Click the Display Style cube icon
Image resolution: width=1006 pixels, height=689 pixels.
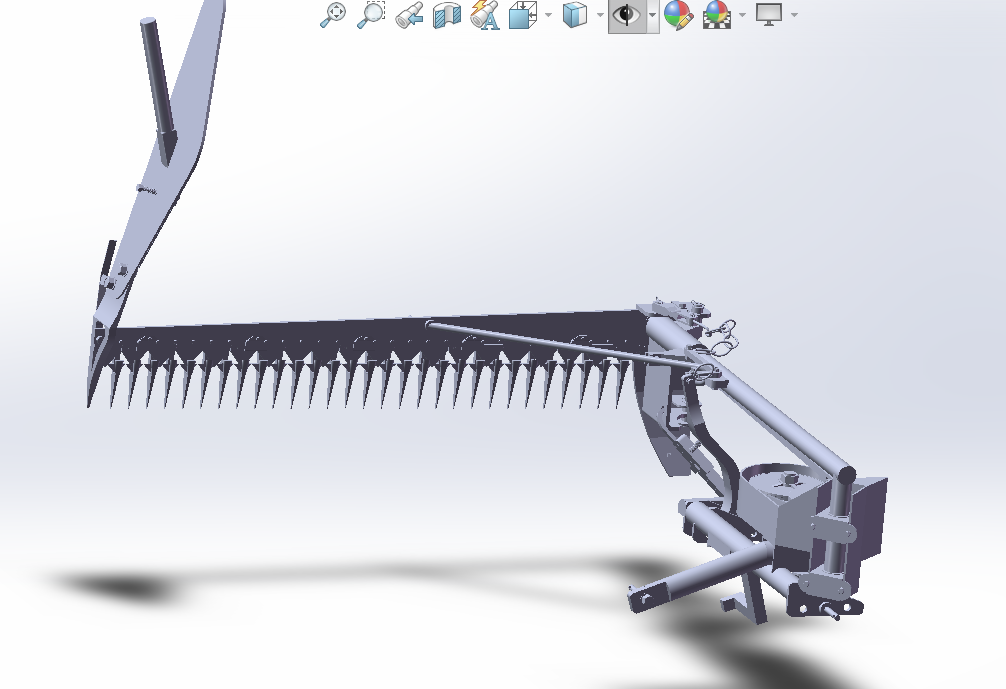575,15
